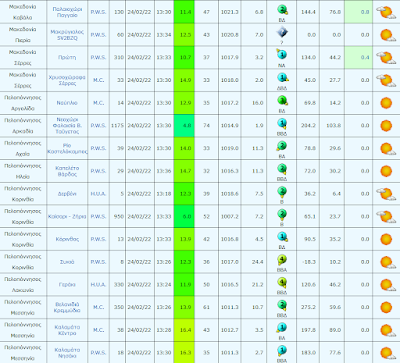The image size is (400, 363).
Task: Click the partly cloudy icon for Παλαιοχώρι Παγγαίο
Action: 386,12
